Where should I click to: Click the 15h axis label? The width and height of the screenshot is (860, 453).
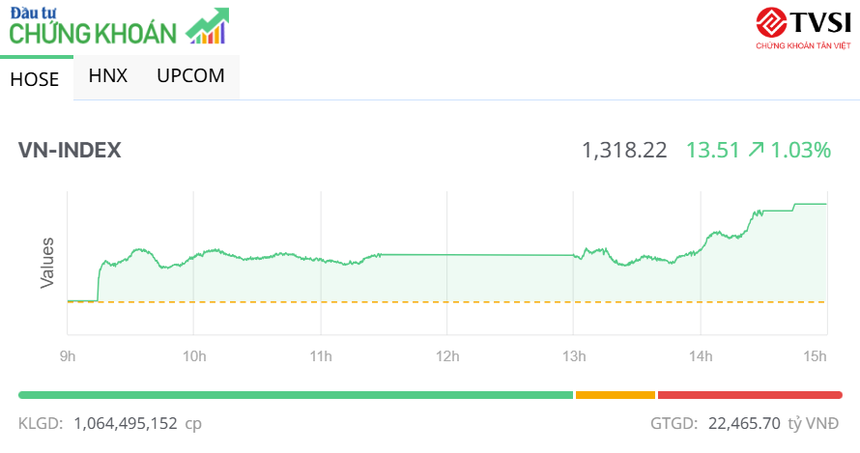815,356
